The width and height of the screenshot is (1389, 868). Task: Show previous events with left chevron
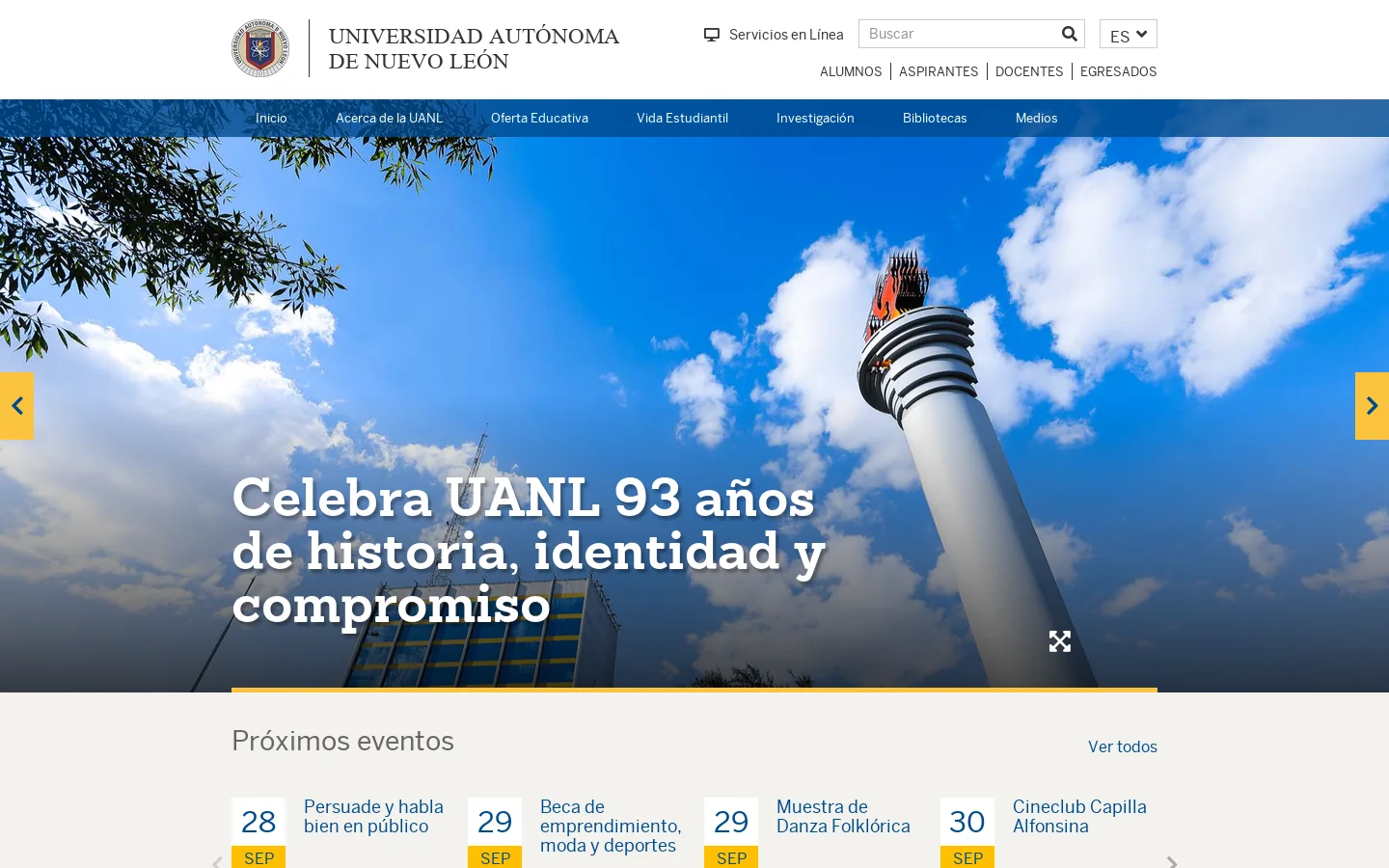coord(217,862)
